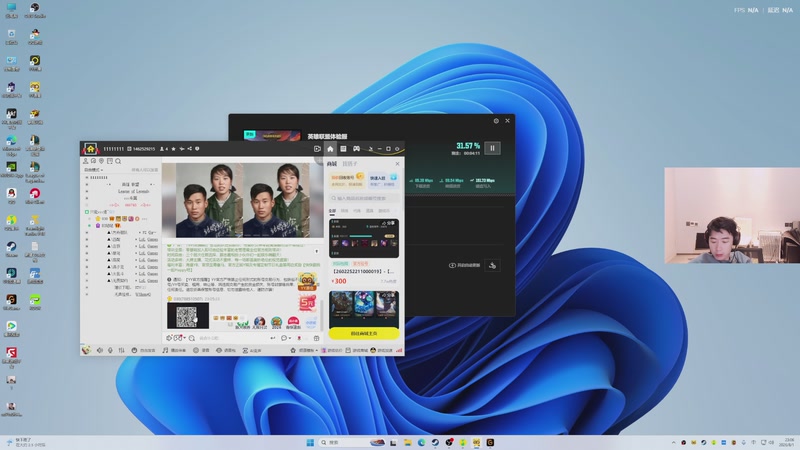Click the colorized couple photo in chat

pyautogui.click(x=242, y=201)
